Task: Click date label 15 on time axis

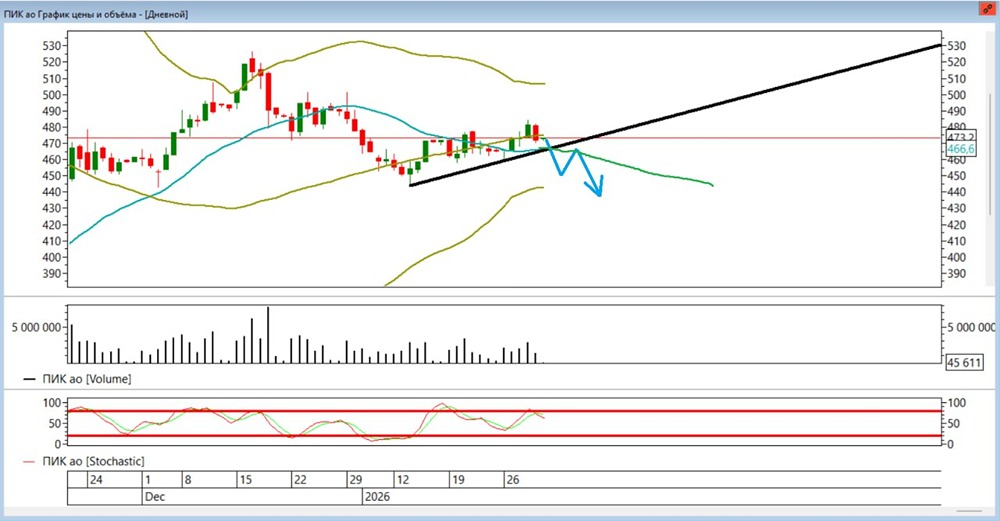Action: pyautogui.click(x=245, y=480)
